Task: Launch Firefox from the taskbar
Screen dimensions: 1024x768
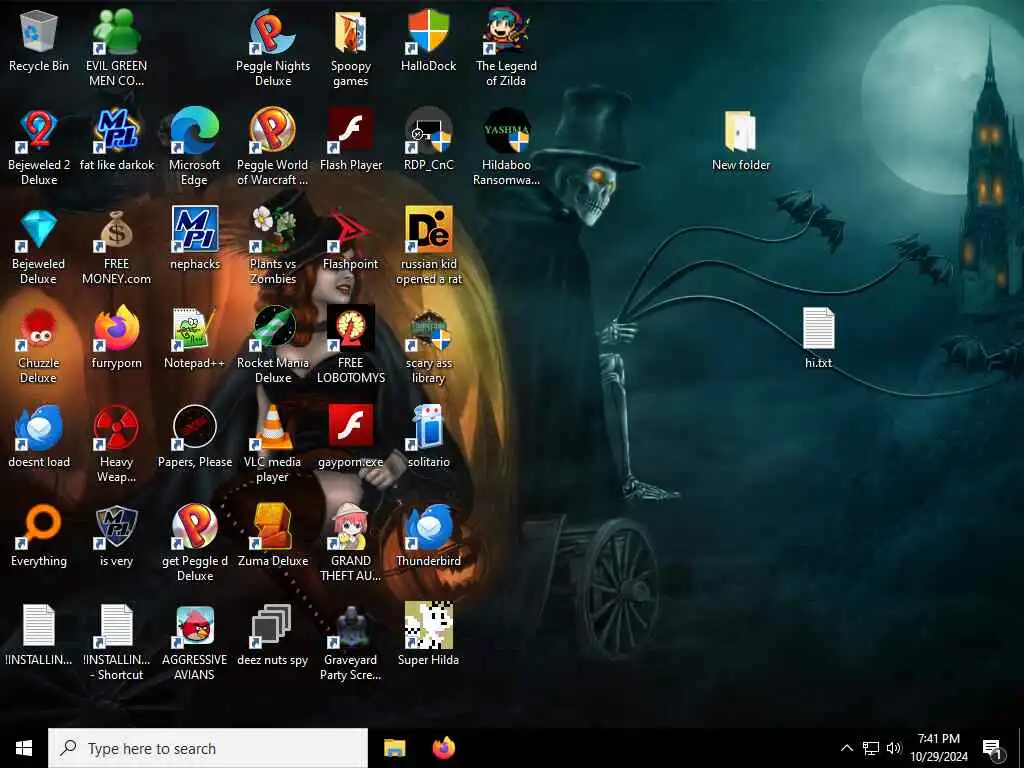Action: click(443, 748)
